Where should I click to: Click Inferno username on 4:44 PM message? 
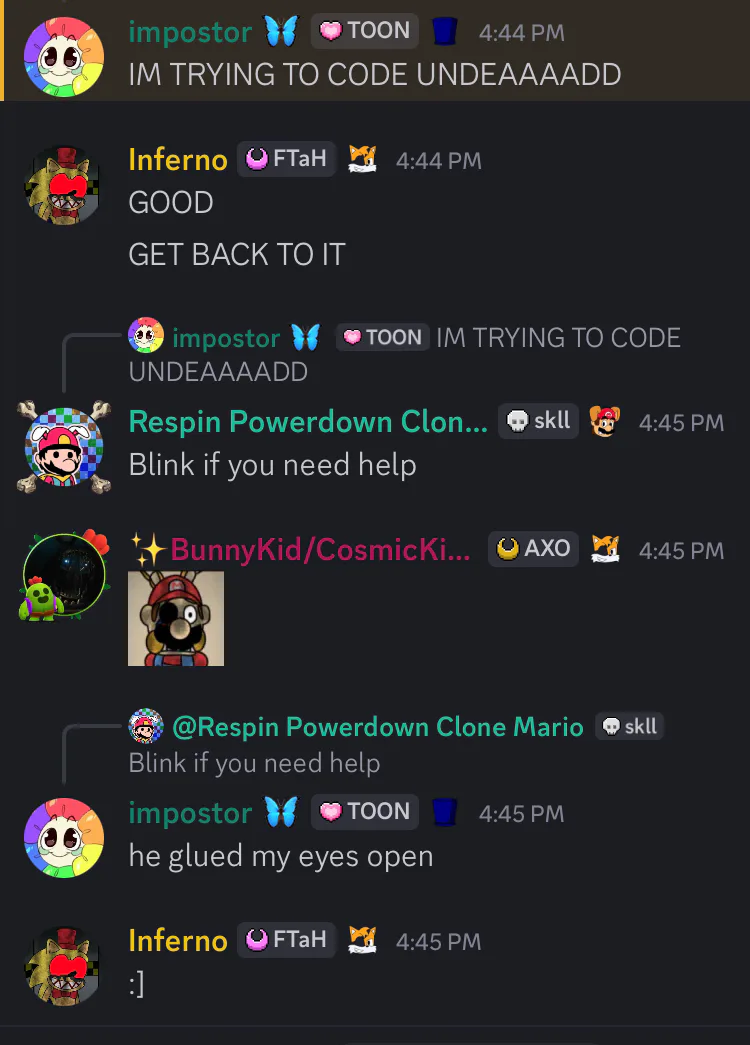178,160
